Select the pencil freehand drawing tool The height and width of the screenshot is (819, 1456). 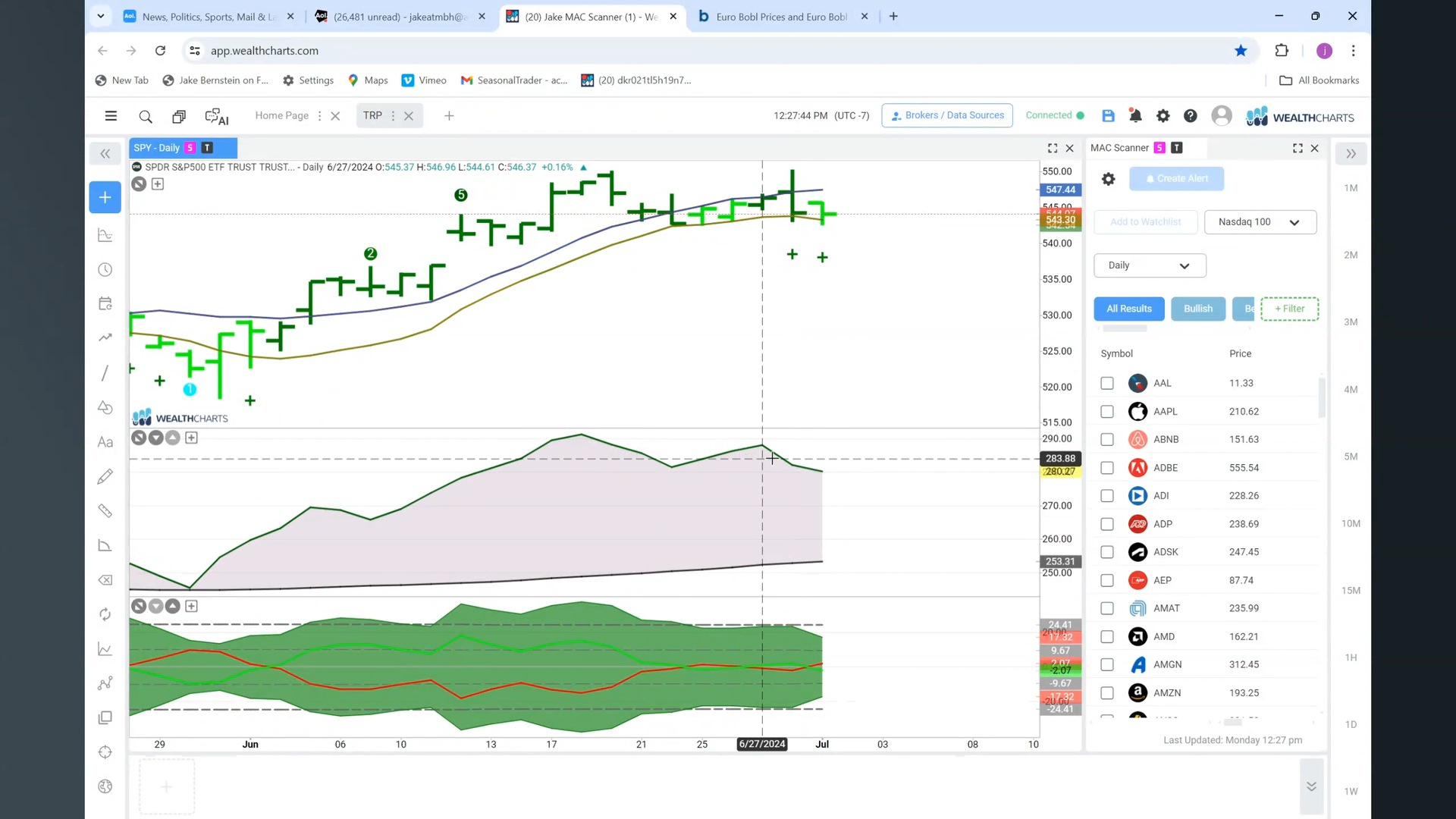(105, 476)
